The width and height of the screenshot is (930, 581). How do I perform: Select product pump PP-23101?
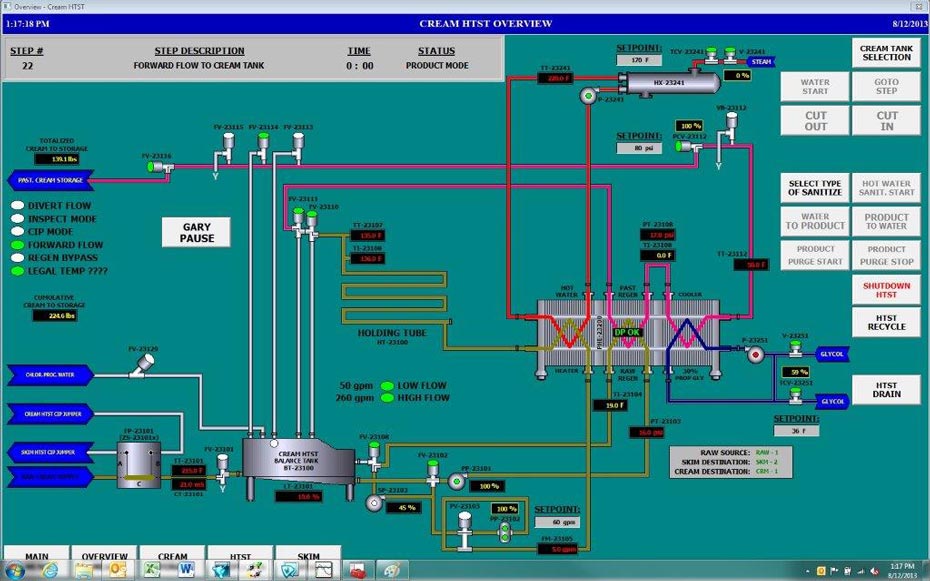pos(457,481)
